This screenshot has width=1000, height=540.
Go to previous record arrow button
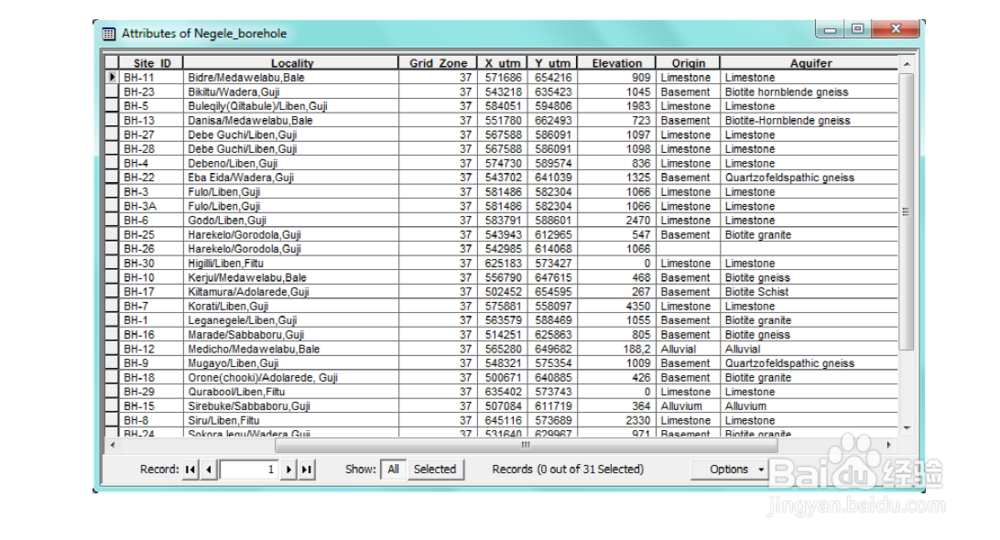click(209, 469)
